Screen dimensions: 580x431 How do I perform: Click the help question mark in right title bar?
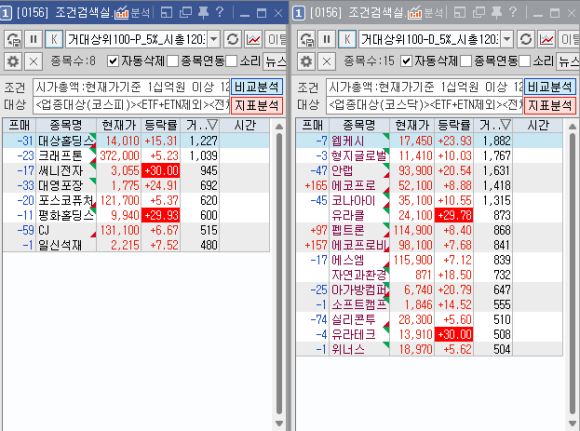(513, 12)
